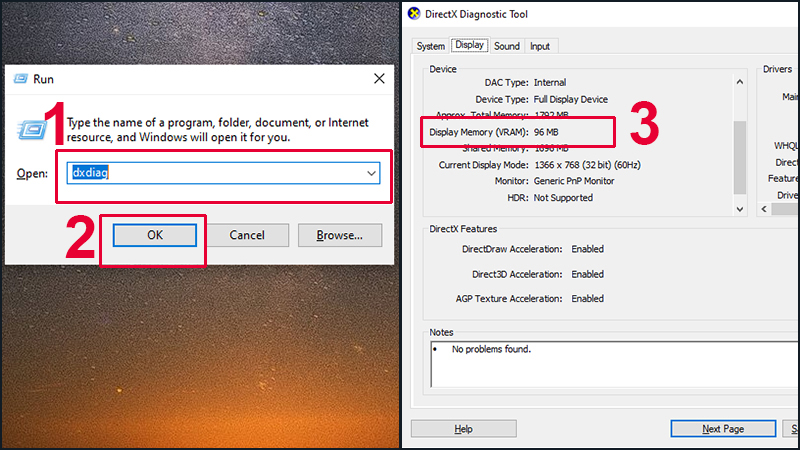Click the 'No problems found.' note
The image size is (800, 450).
pos(491,349)
